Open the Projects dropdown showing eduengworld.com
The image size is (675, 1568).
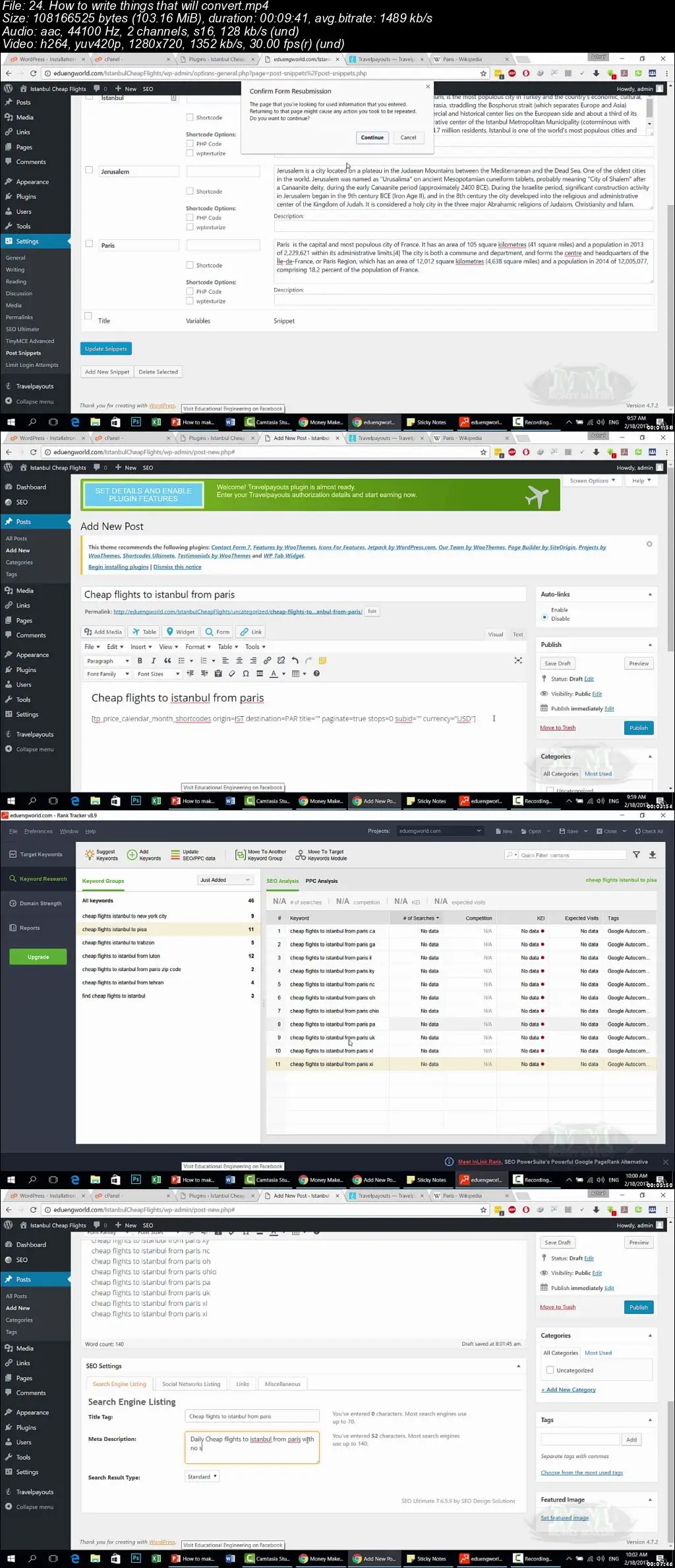point(440,831)
